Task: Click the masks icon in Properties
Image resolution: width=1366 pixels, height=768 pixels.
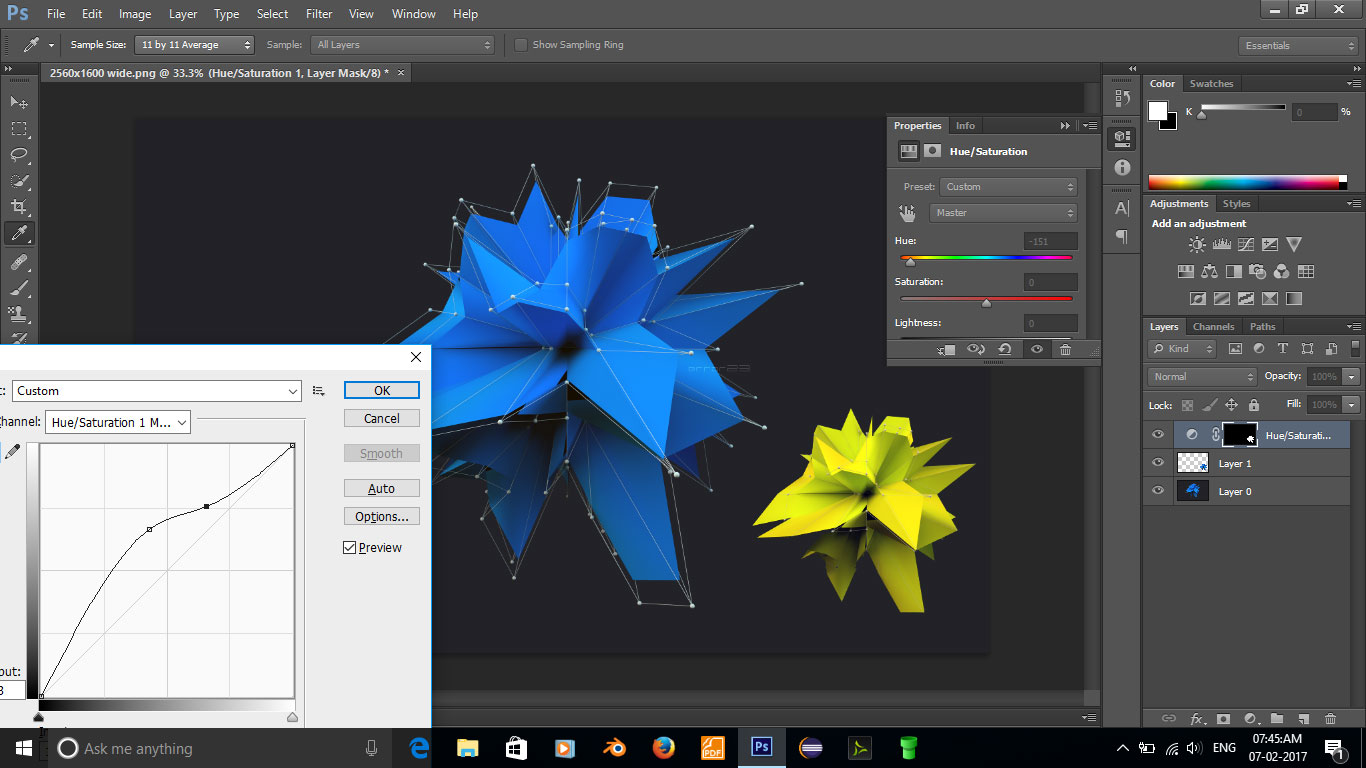Action: point(932,151)
